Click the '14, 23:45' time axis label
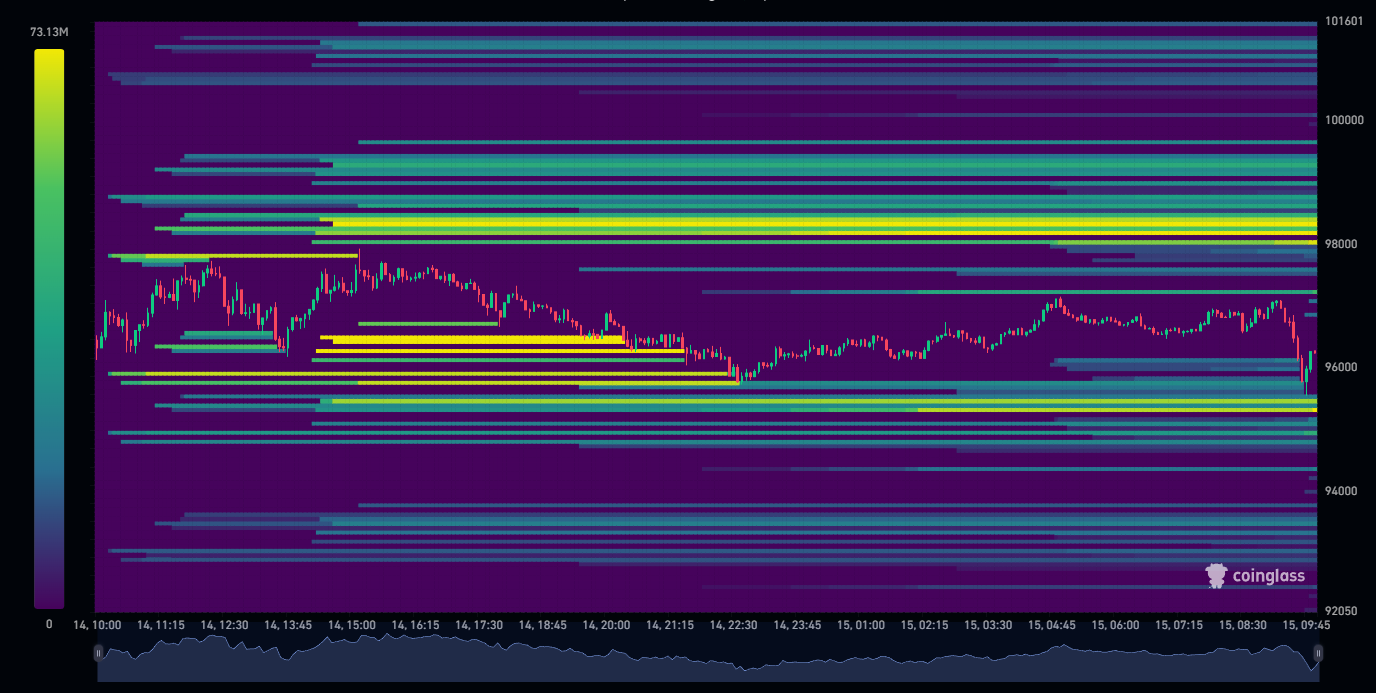1376x693 pixels. [x=797, y=625]
